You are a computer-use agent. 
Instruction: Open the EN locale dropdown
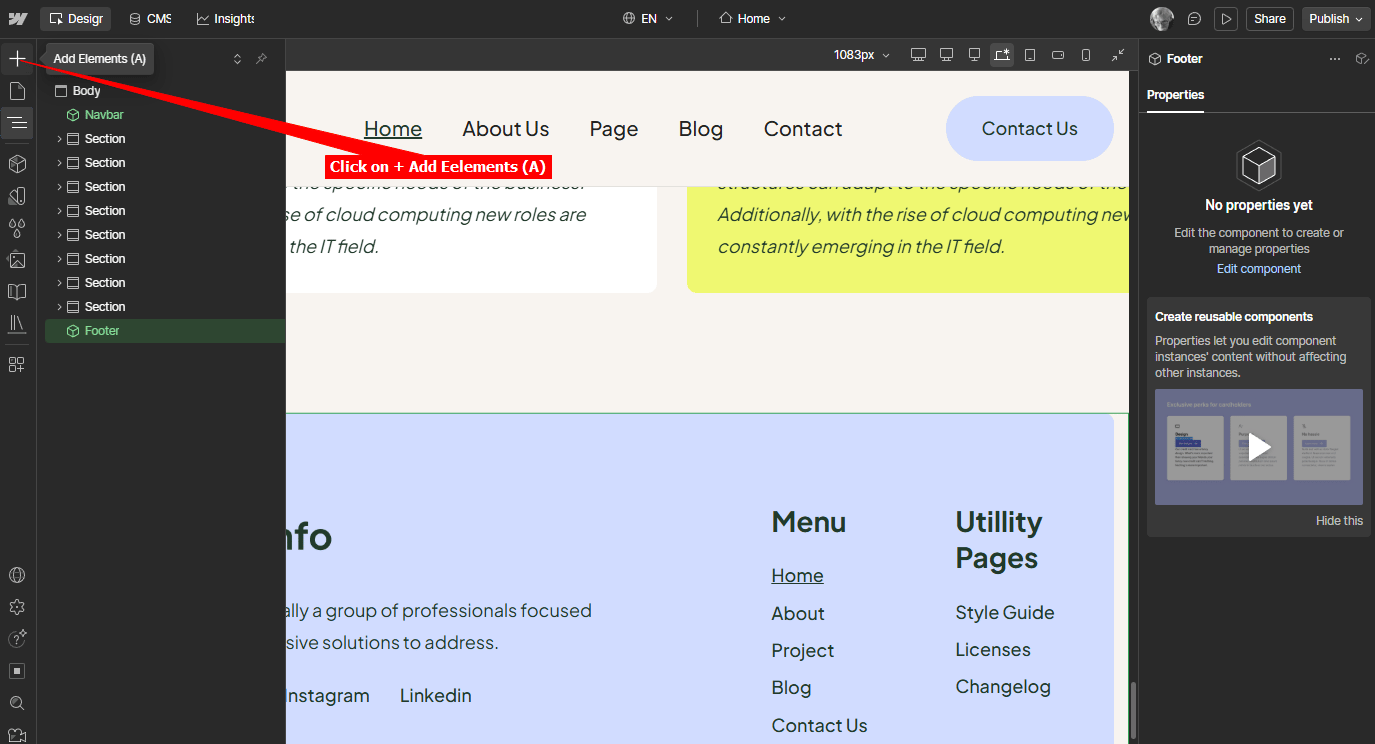(x=648, y=19)
